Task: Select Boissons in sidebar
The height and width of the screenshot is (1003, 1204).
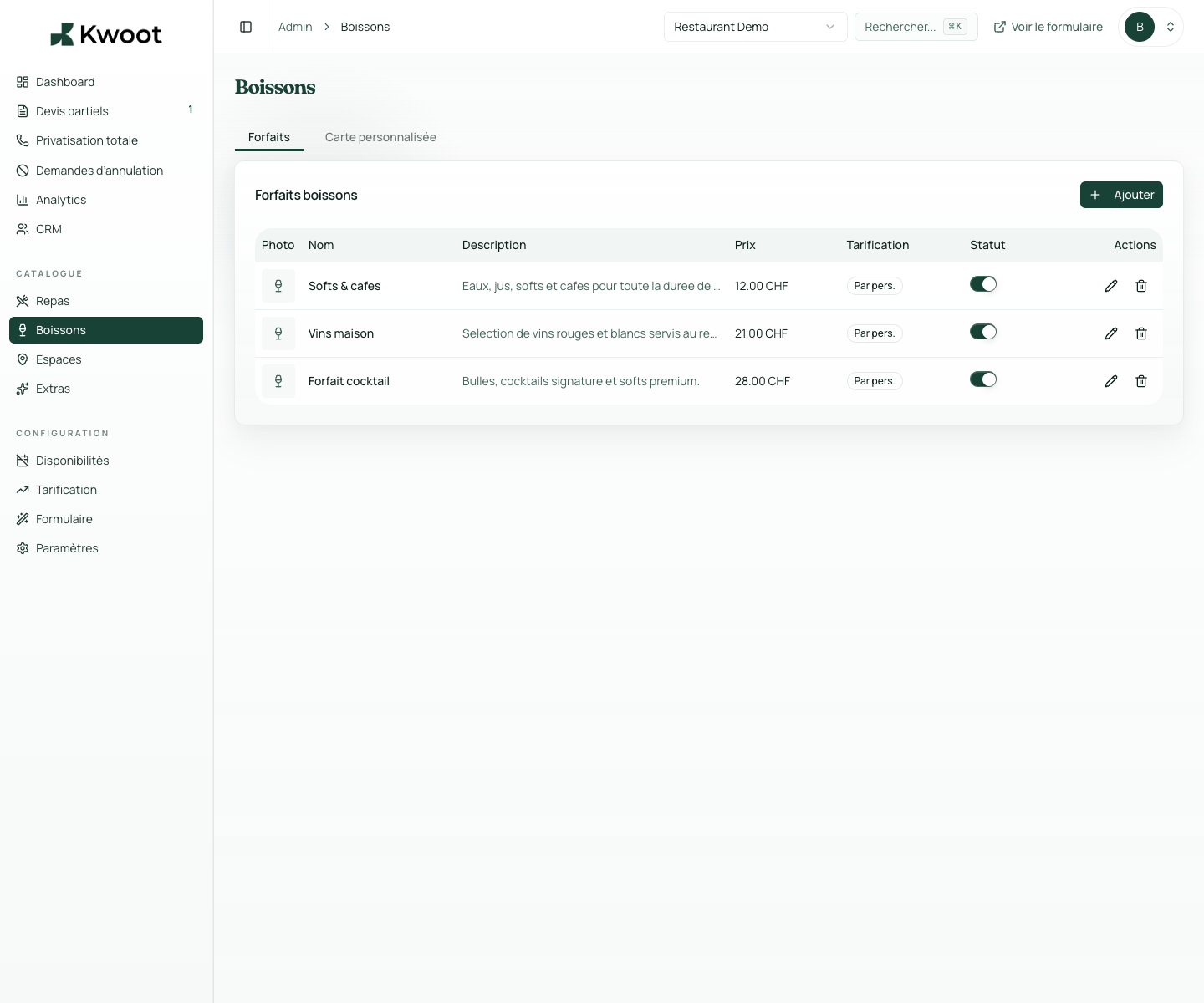Action: pos(106,330)
